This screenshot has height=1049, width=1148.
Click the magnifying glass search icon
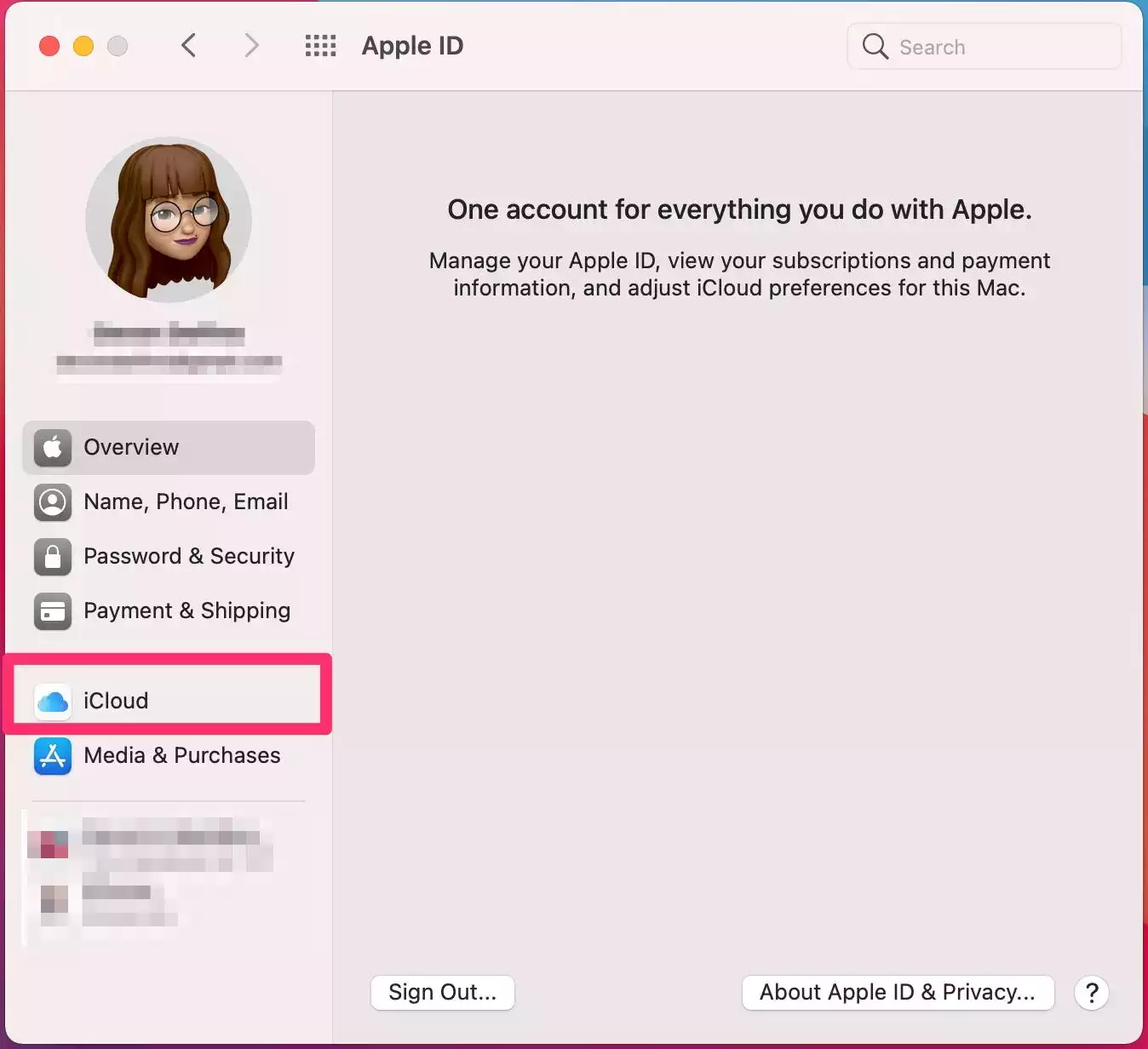pyautogui.click(x=875, y=46)
